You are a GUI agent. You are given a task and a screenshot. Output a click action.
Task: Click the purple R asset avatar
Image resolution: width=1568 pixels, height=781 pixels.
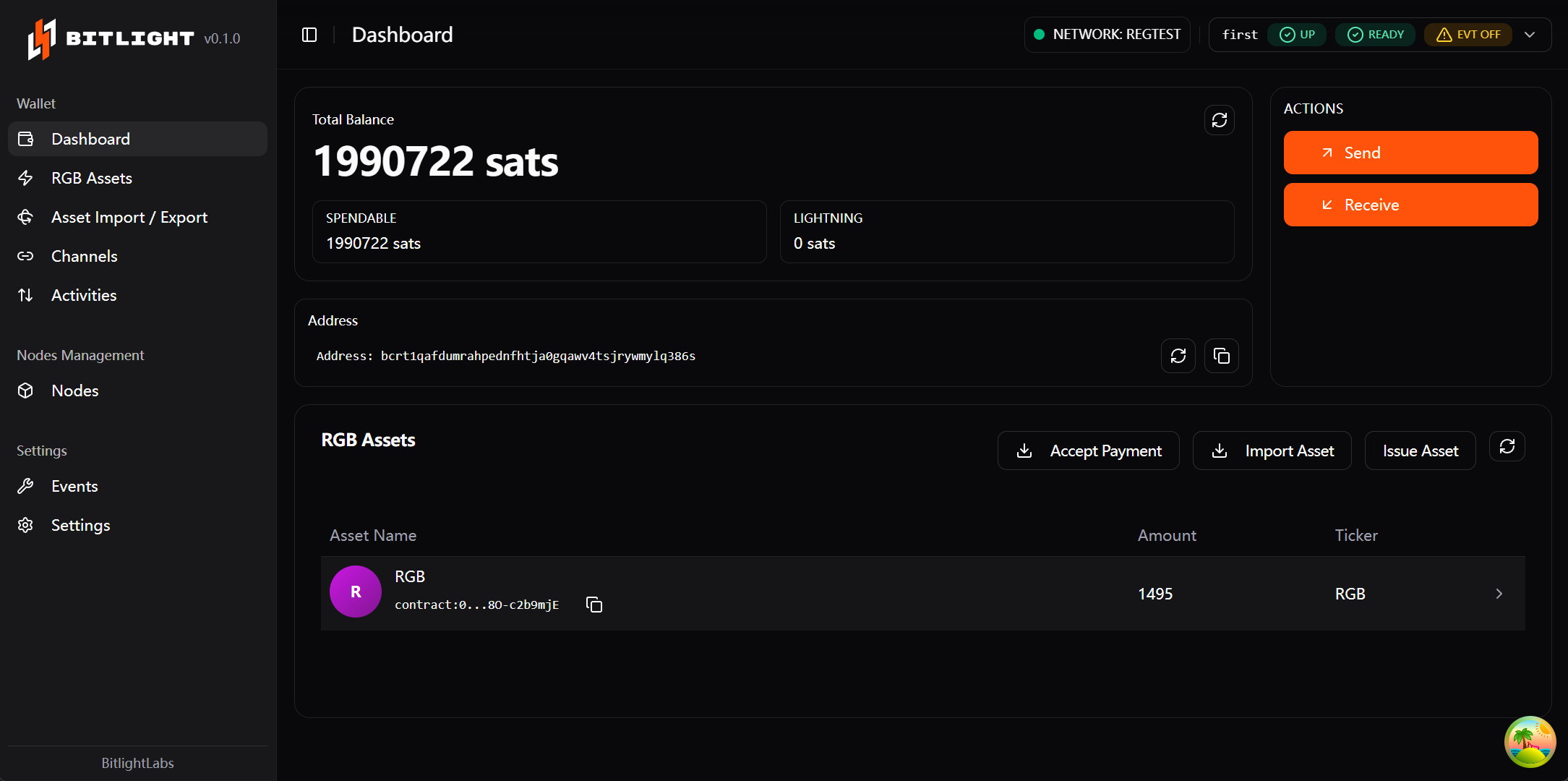356,592
